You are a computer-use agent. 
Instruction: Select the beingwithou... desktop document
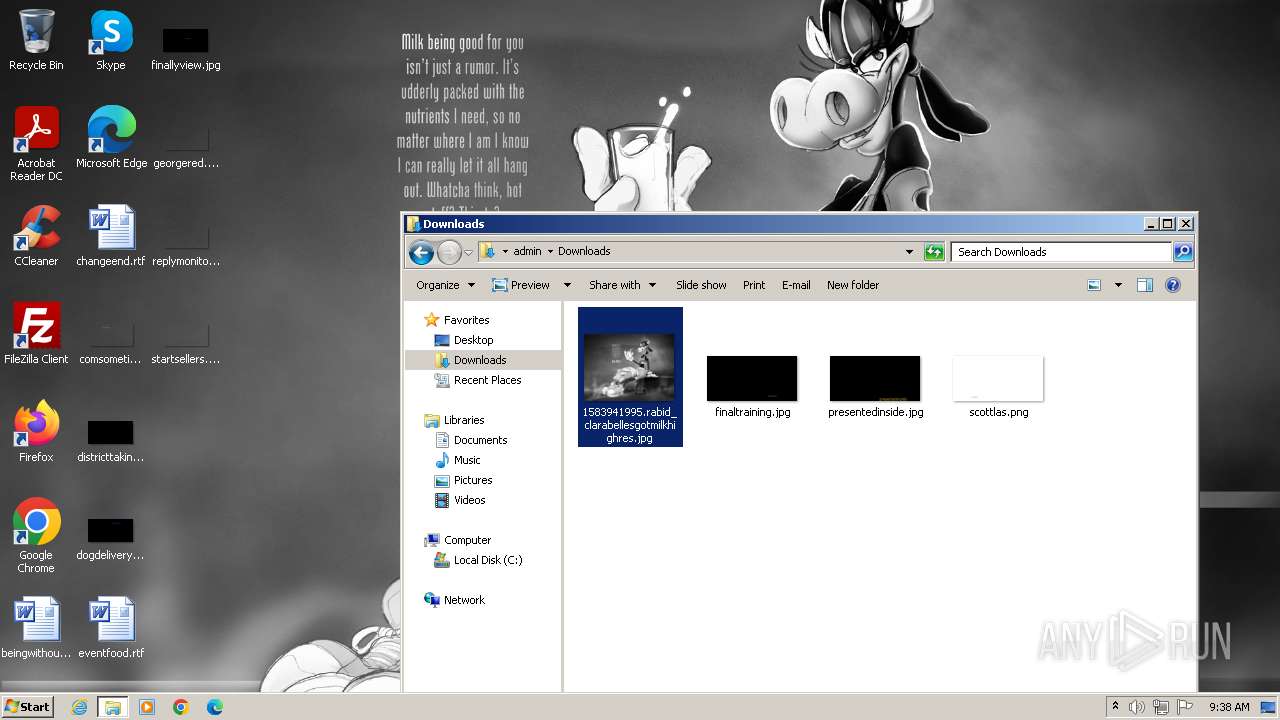36,628
